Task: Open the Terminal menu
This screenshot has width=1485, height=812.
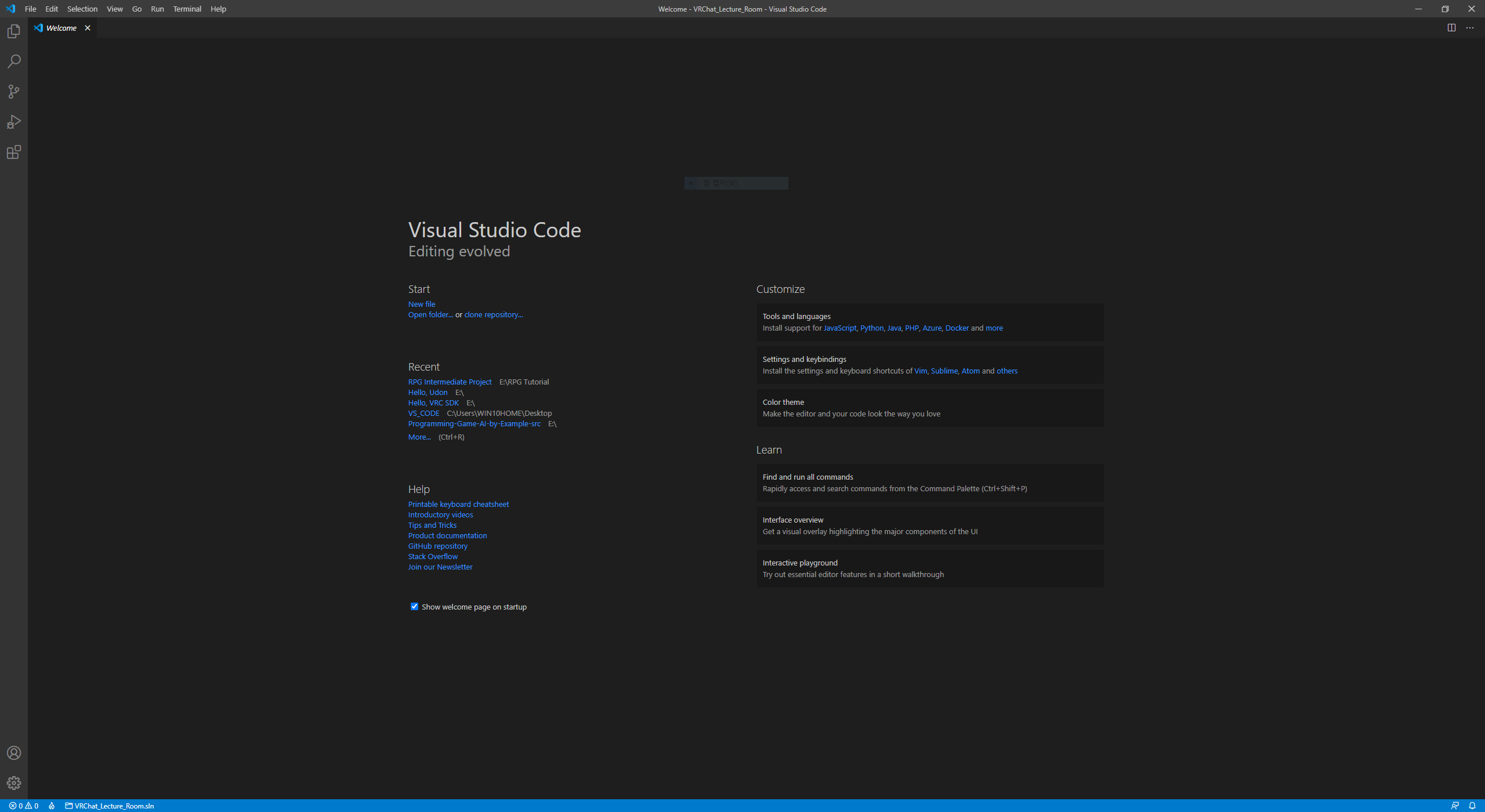Action: coord(187,9)
